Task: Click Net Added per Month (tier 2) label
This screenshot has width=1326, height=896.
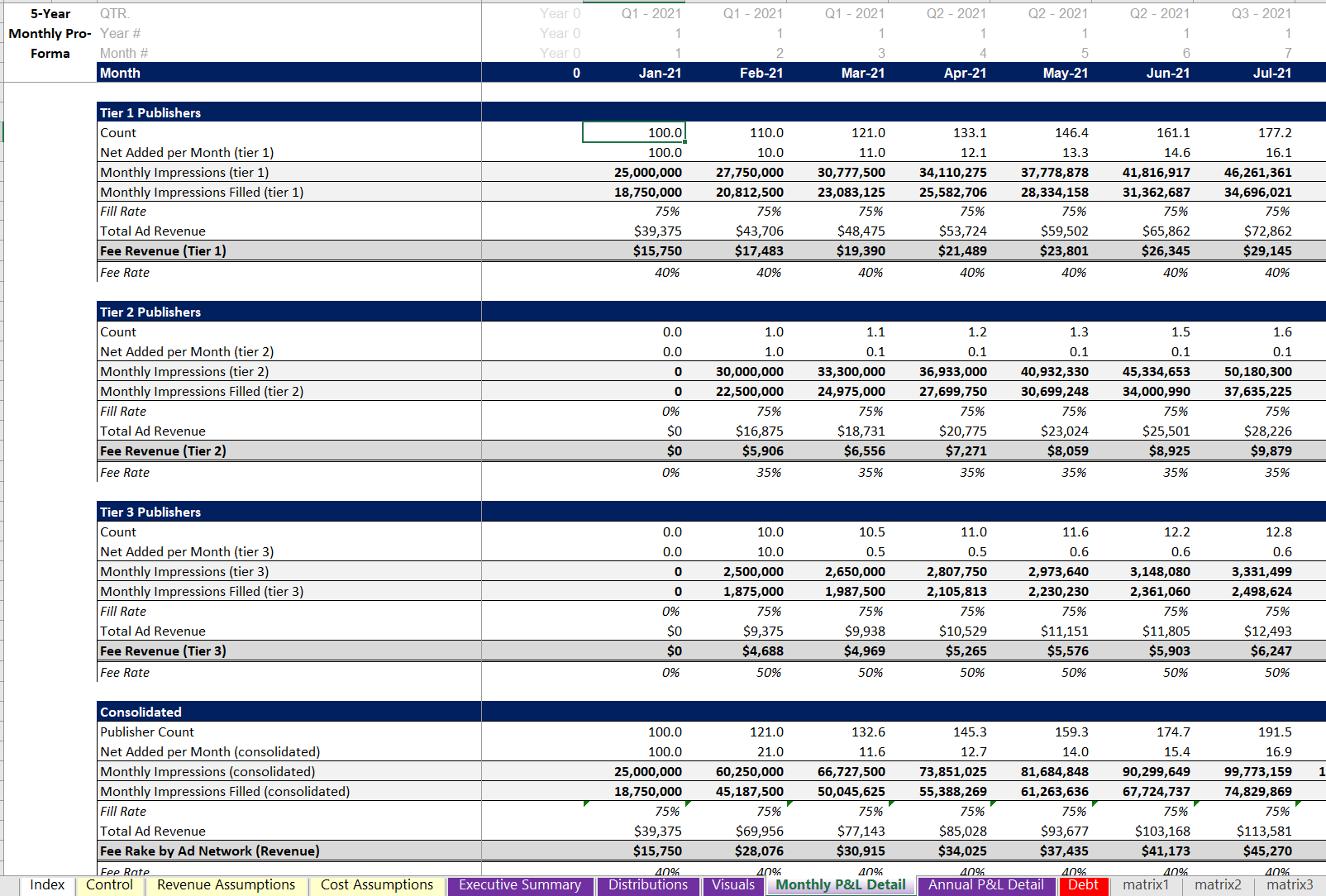Action: 187,351
